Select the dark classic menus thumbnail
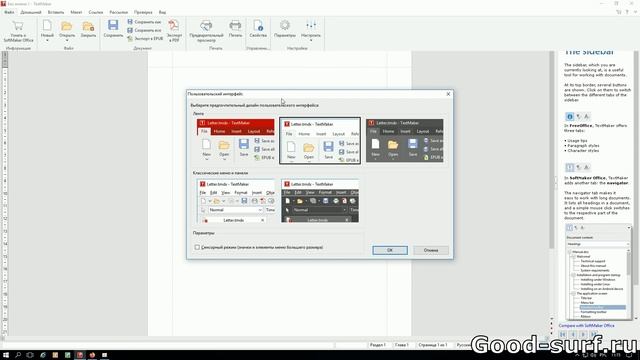Viewport: 640px width, 360px height. (320, 201)
